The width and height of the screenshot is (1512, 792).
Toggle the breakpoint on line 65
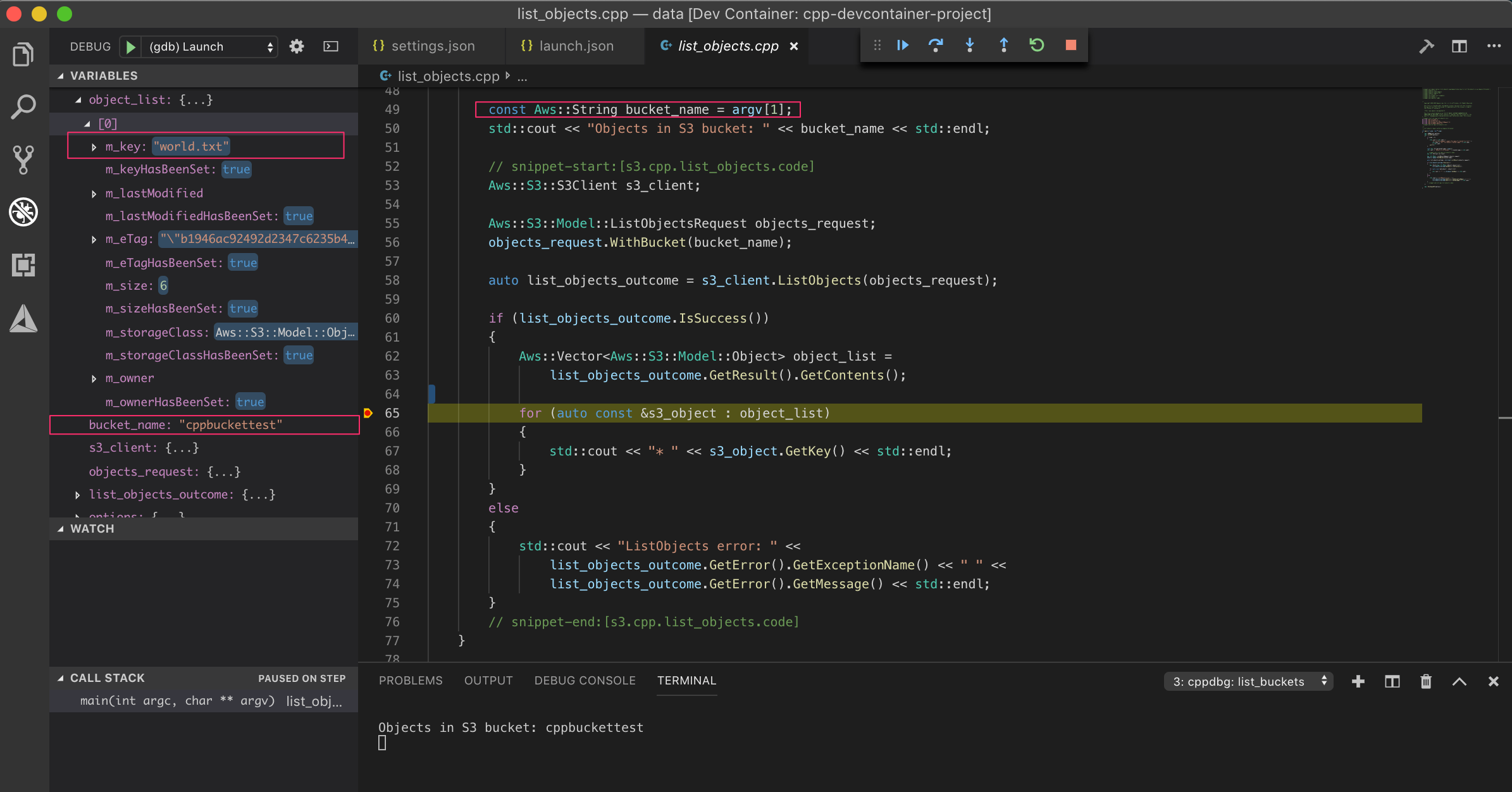[x=368, y=413]
